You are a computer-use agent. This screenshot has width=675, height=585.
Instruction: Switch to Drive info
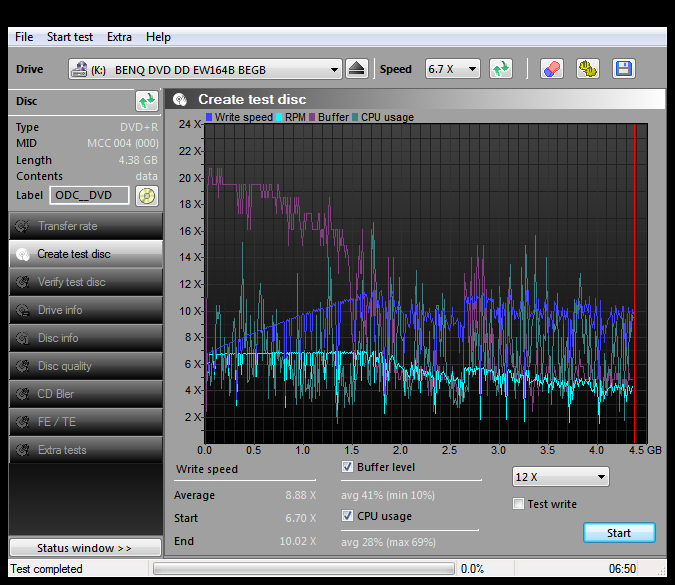(x=86, y=310)
